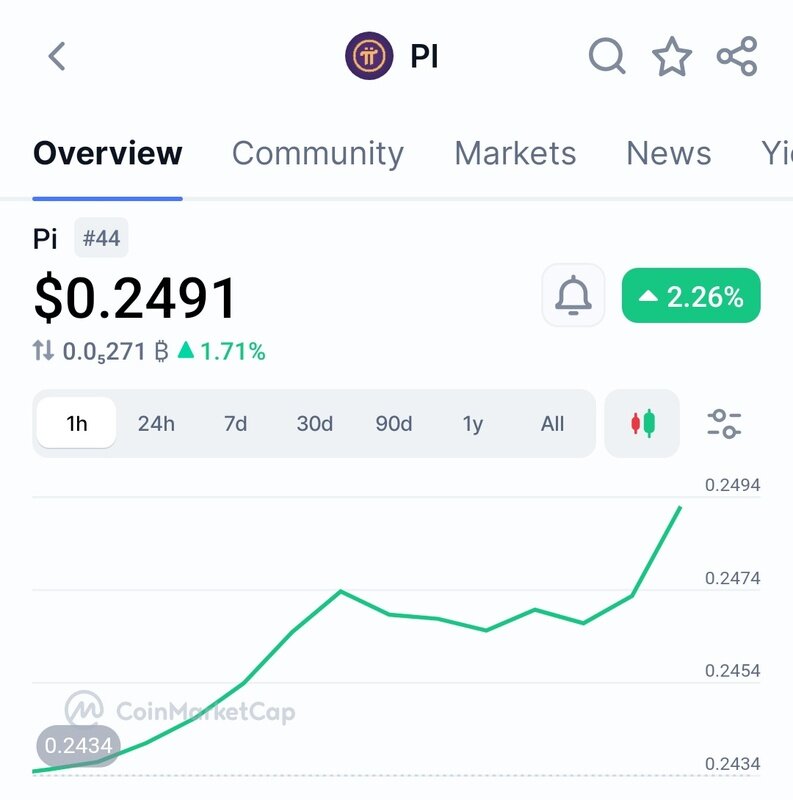The image size is (793, 800).
Task: Choose the 30d chart range
Action: [x=314, y=423]
